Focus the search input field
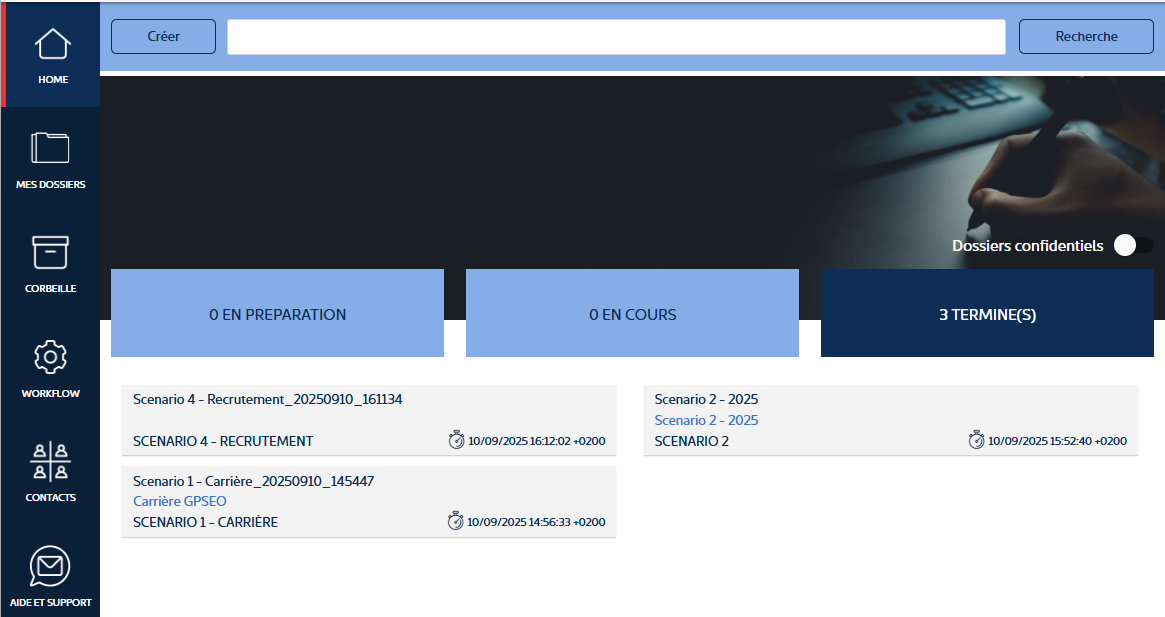1165x617 pixels. (x=616, y=37)
